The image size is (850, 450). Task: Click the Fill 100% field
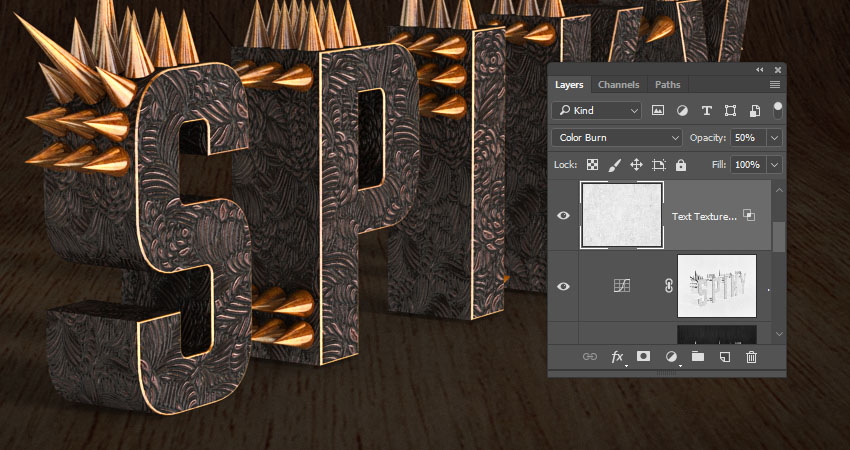point(748,165)
